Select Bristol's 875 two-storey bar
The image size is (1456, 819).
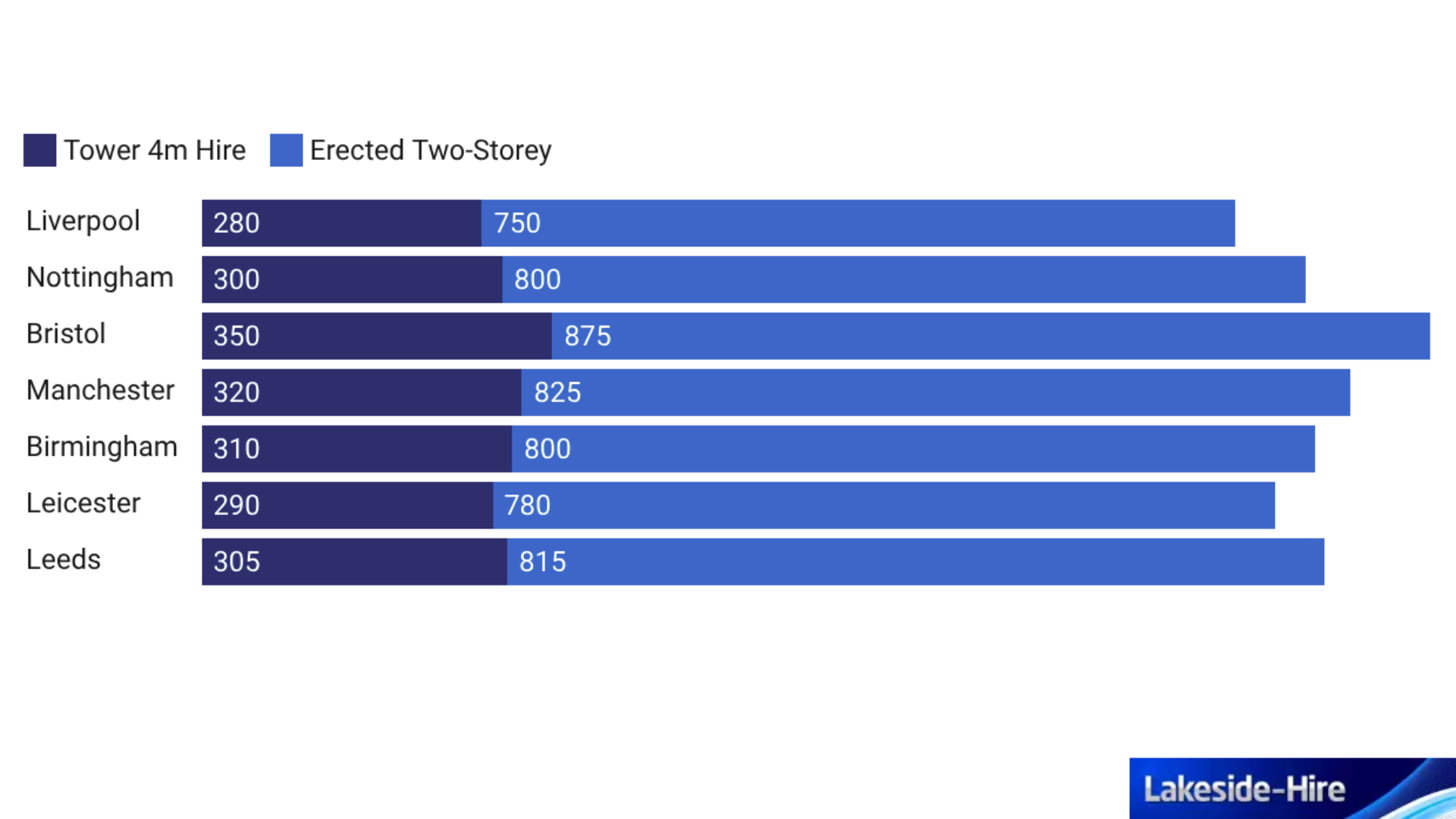coord(990,336)
